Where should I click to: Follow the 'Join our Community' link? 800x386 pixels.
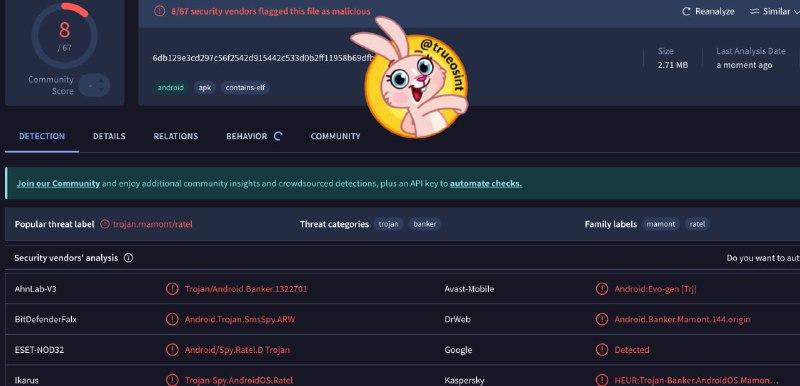[58, 184]
